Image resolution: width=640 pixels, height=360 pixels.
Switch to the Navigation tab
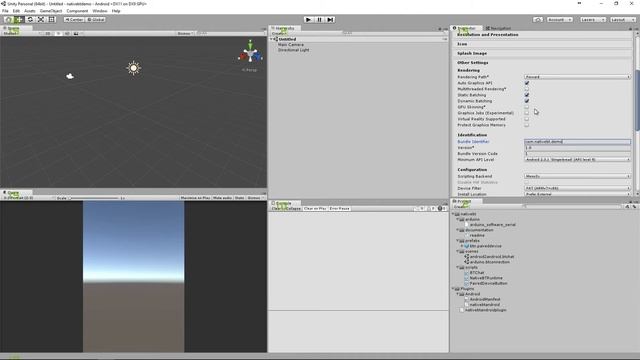tap(498, 28)
